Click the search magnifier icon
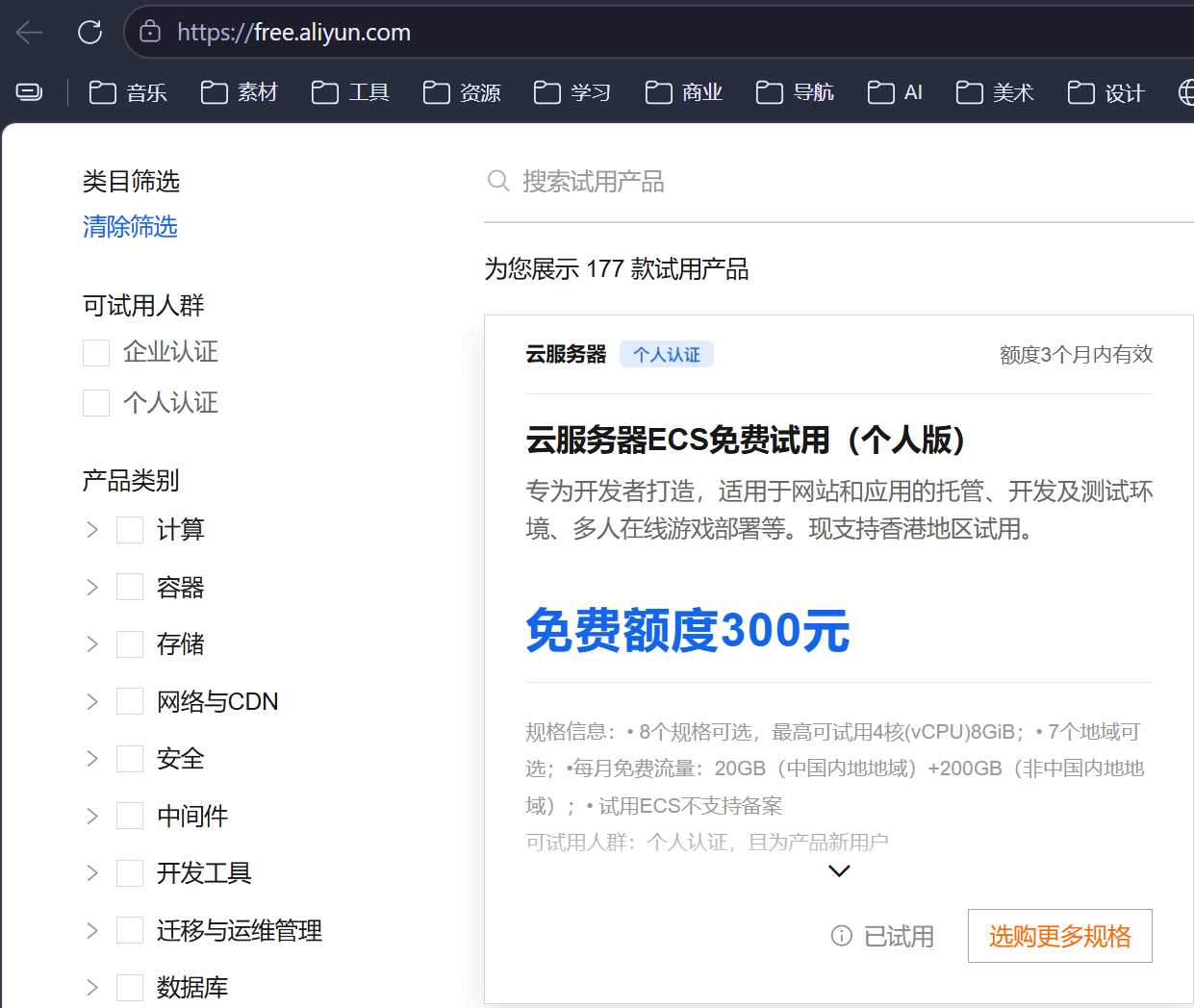 (x=498, y=181)
